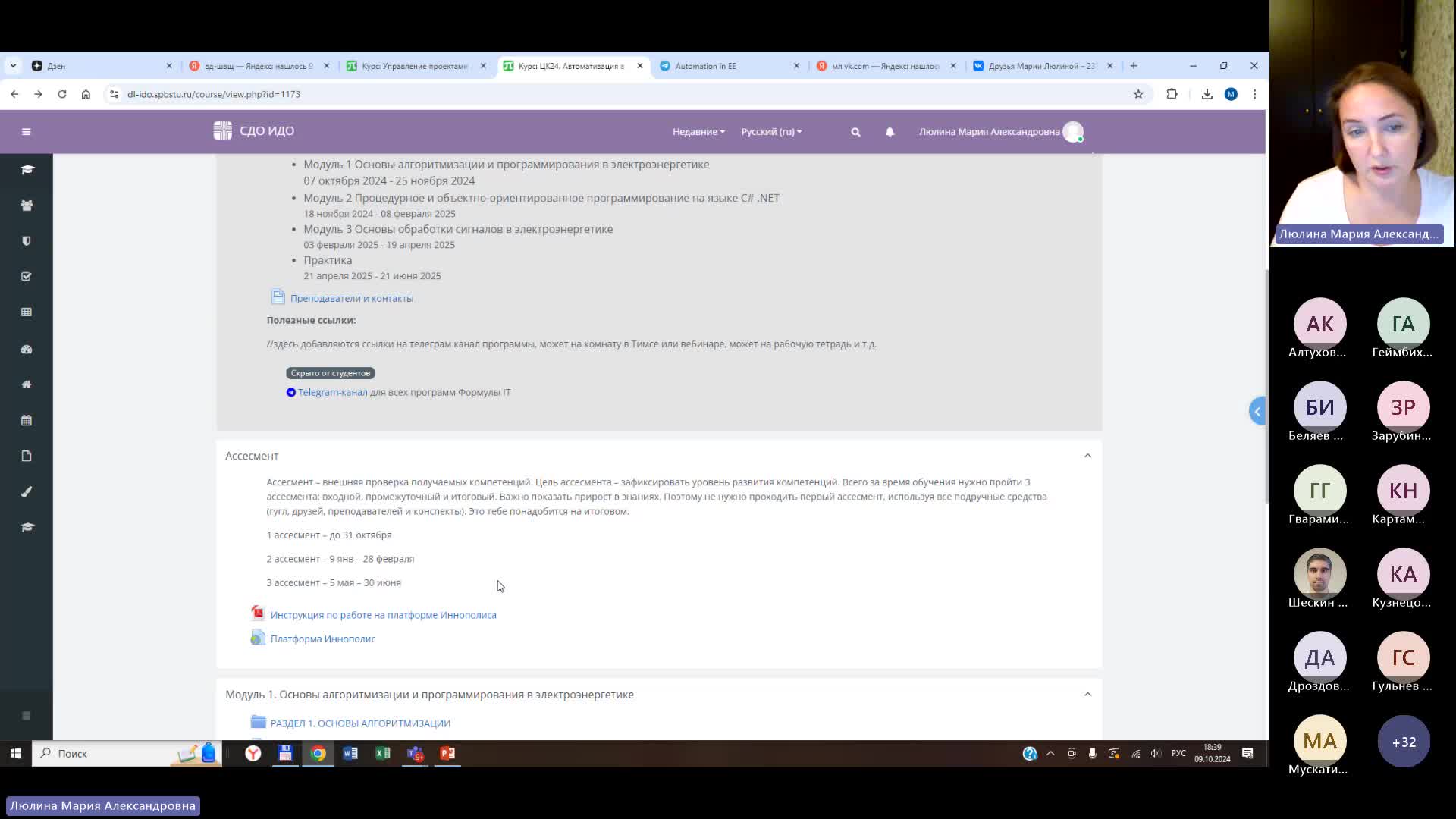Open the browser downloads icon

click(x=1207, y=94)
